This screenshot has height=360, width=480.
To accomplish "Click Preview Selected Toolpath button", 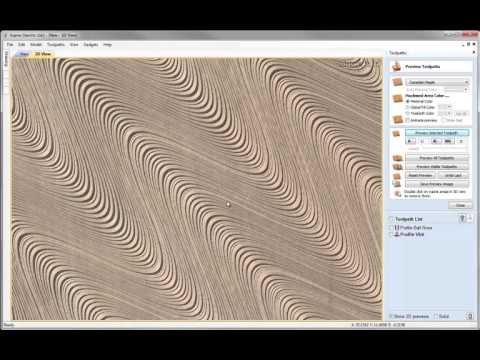I will pos(437,133).
